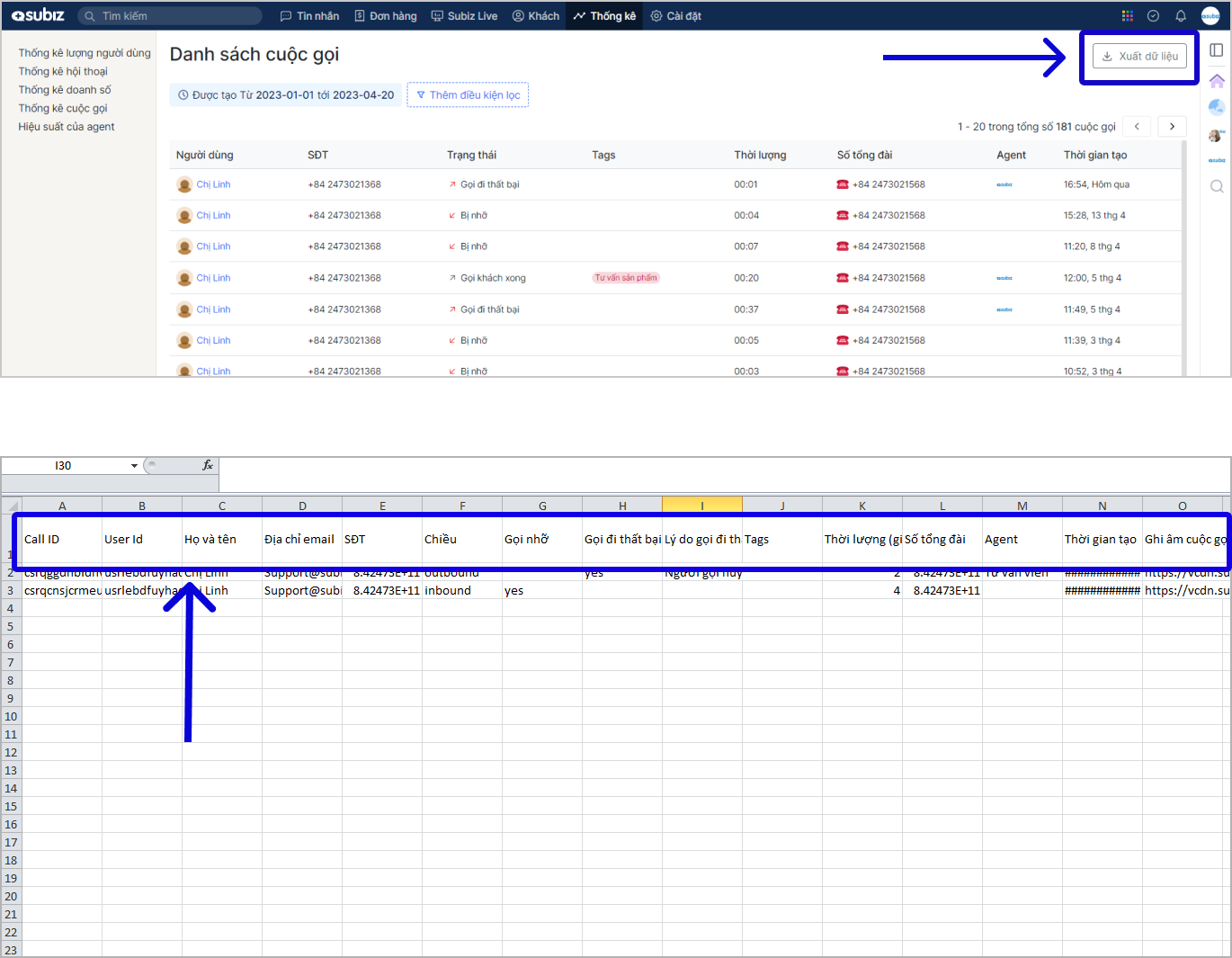Go to previous page of calls
The height and width of the screenshot is (958, 1232).
pos(1137,127)
